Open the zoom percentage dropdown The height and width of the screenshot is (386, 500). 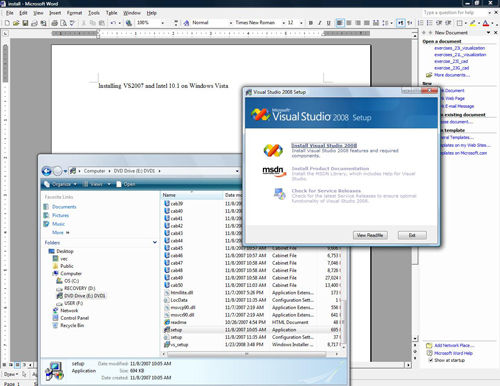(163, 23)
